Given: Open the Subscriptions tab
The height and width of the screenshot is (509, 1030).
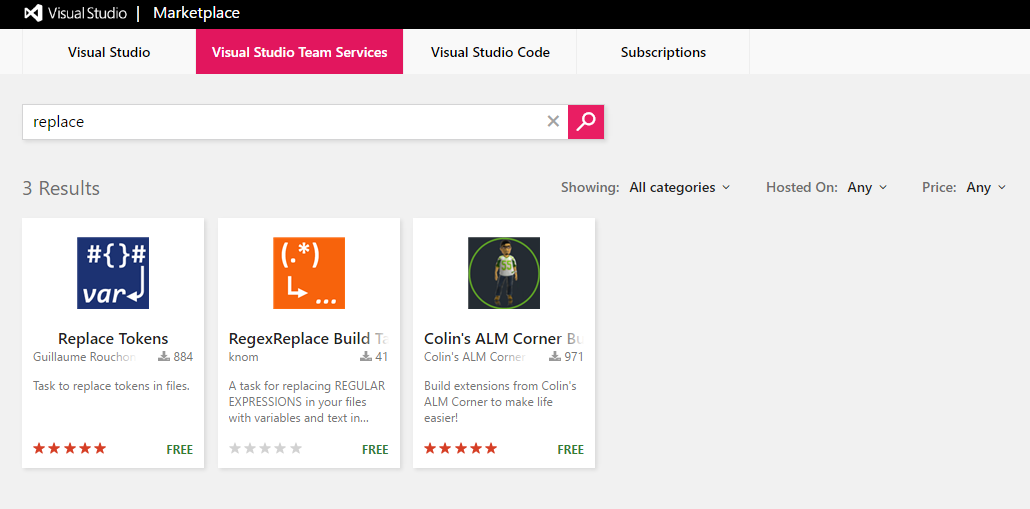Looking at the screenshot, I should [663, 52].
